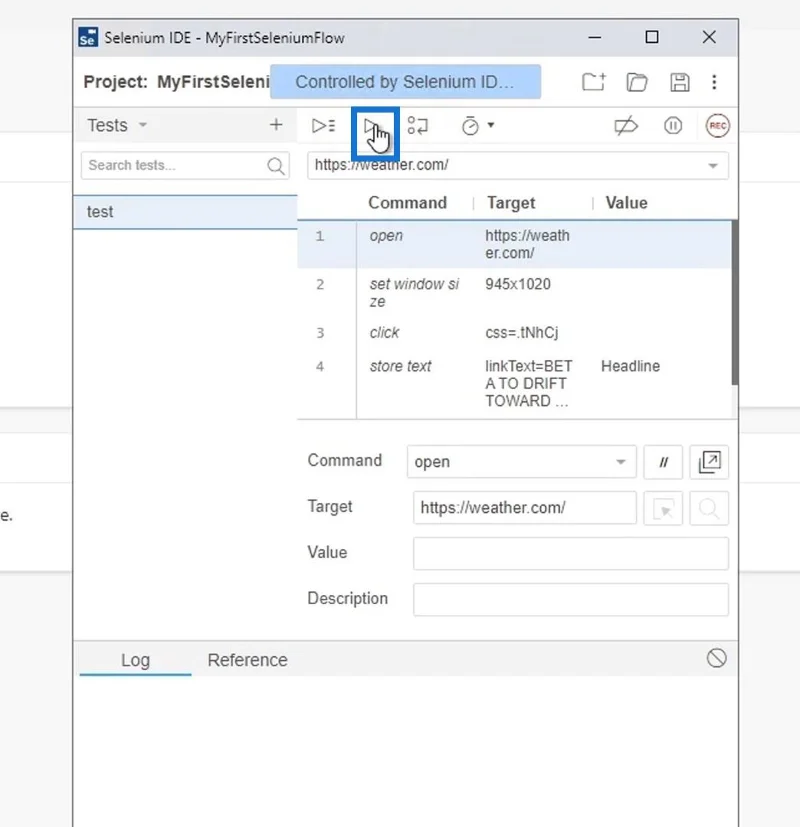This screenshot has width=800, height=827.
Task: Start recording with REC button
Action: tap(718, 126)
